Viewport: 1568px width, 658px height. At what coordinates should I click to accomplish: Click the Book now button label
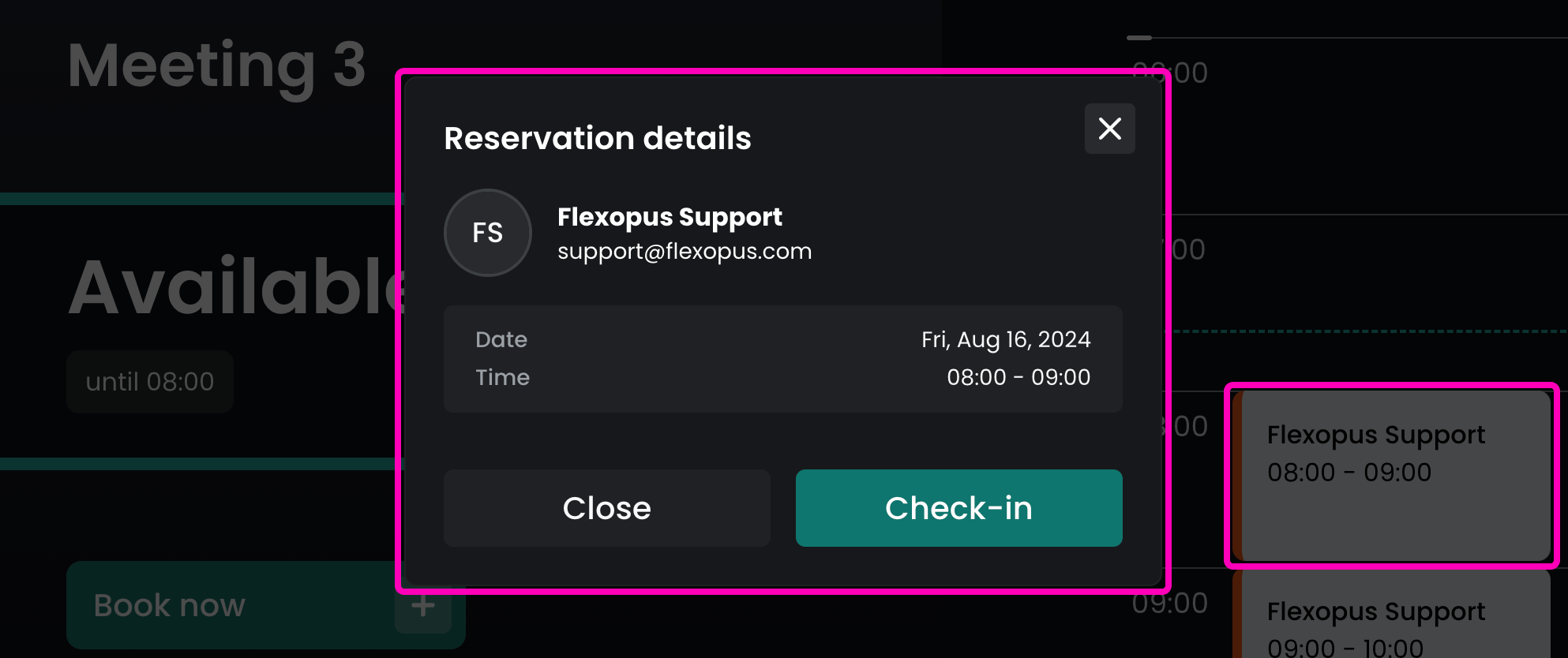tap(170, 605)
